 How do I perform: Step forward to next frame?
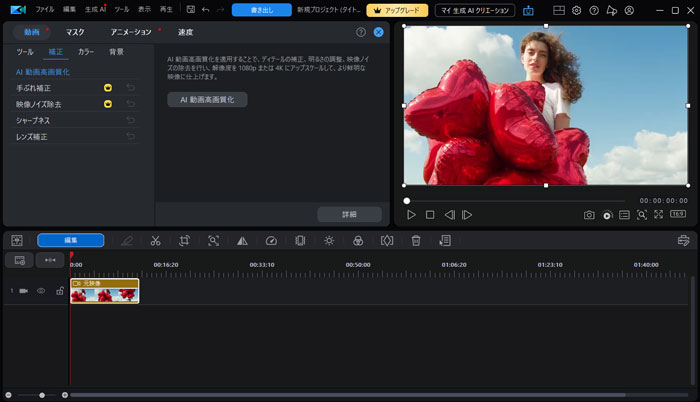[467, 215]
